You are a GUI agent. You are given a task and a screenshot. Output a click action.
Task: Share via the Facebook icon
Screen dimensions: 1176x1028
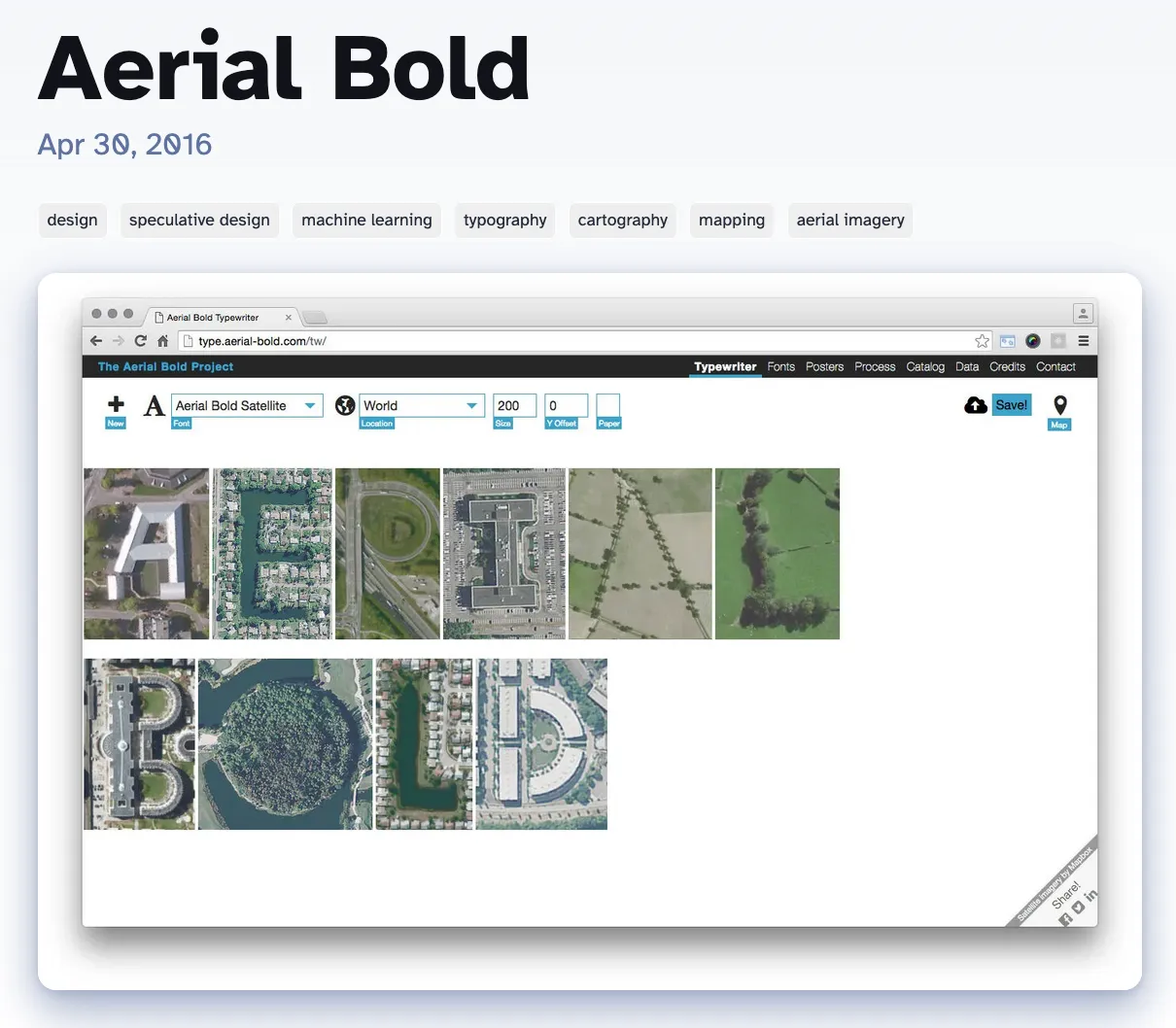pyautogui.click(x=1065, y=919)
